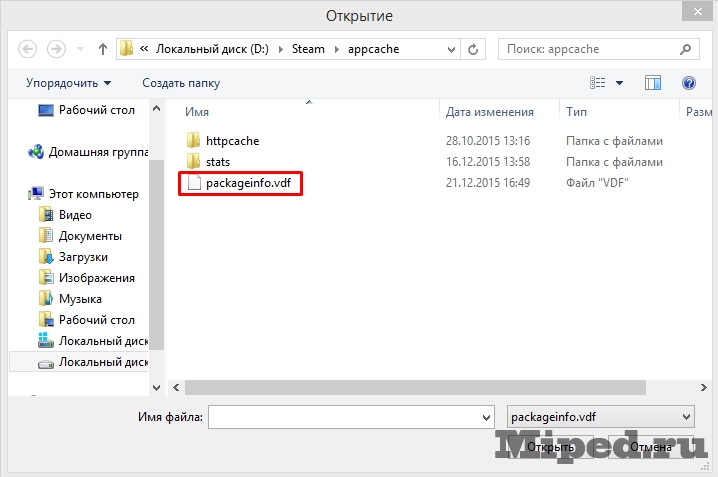Click the Up one level arrow
Image resolution: width=718 pixels, height=477 pixels.
[x=103, y=48]
